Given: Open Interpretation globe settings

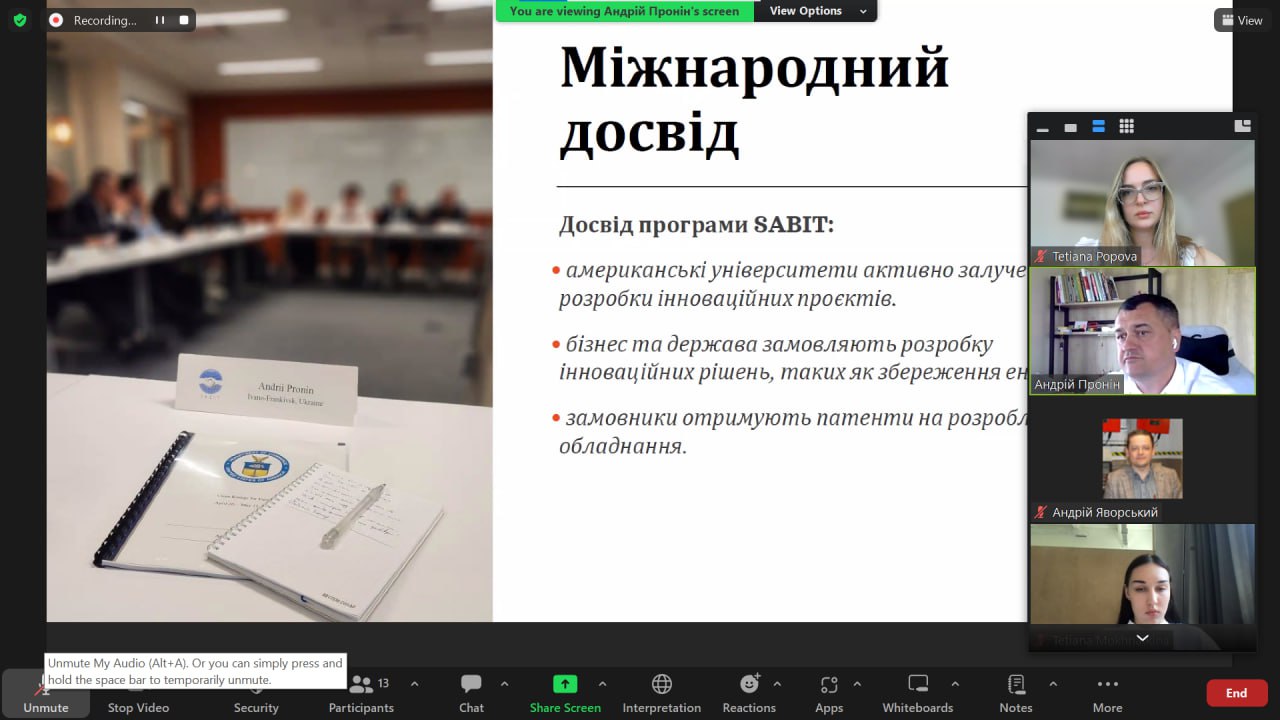Looking at the screenshot, I should 661,692.
